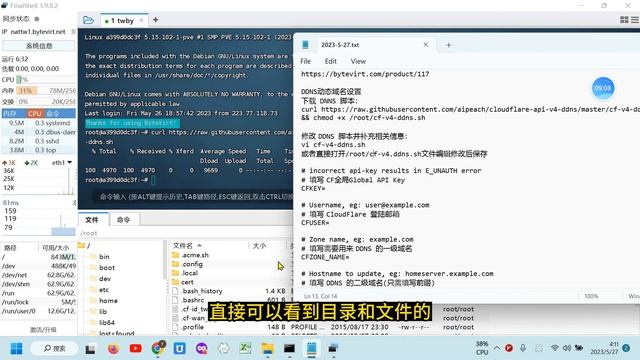
Task: Select the .local folder
Action: point(189,273)
